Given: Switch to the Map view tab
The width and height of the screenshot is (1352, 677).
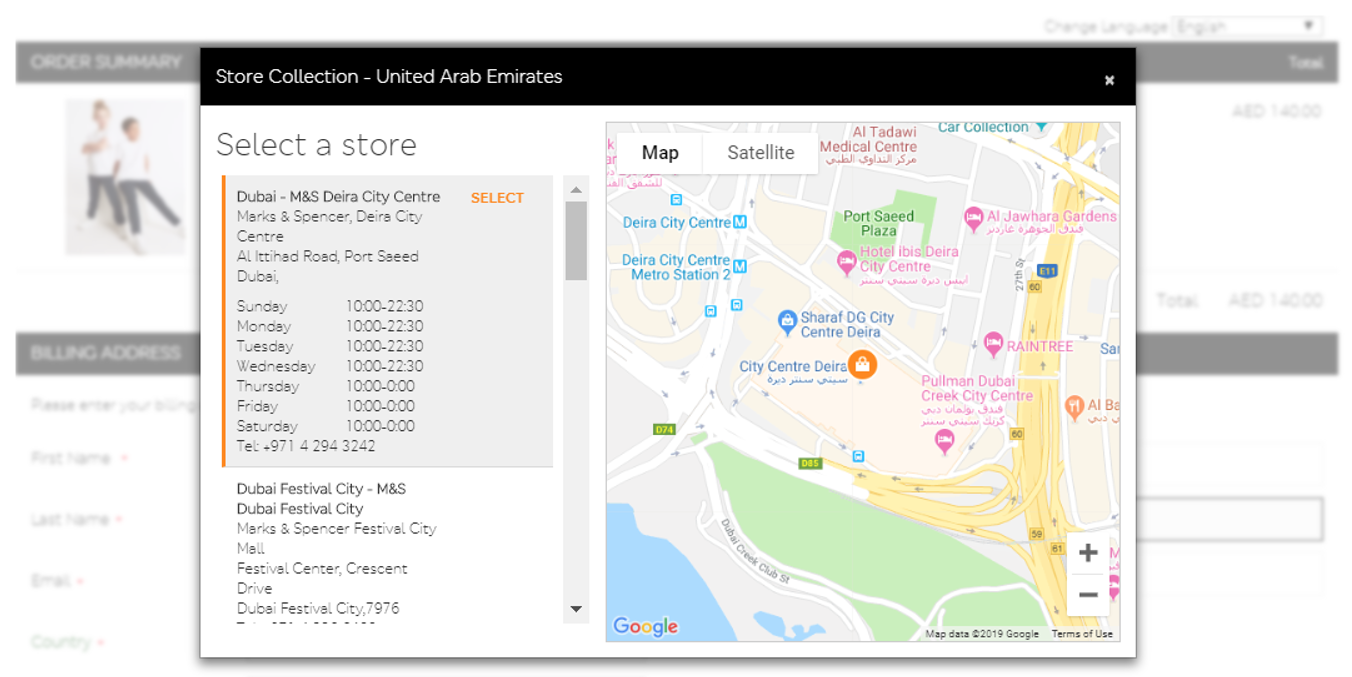Looking at the screenshot, I should pyautogui.click(x=660, y=153).
